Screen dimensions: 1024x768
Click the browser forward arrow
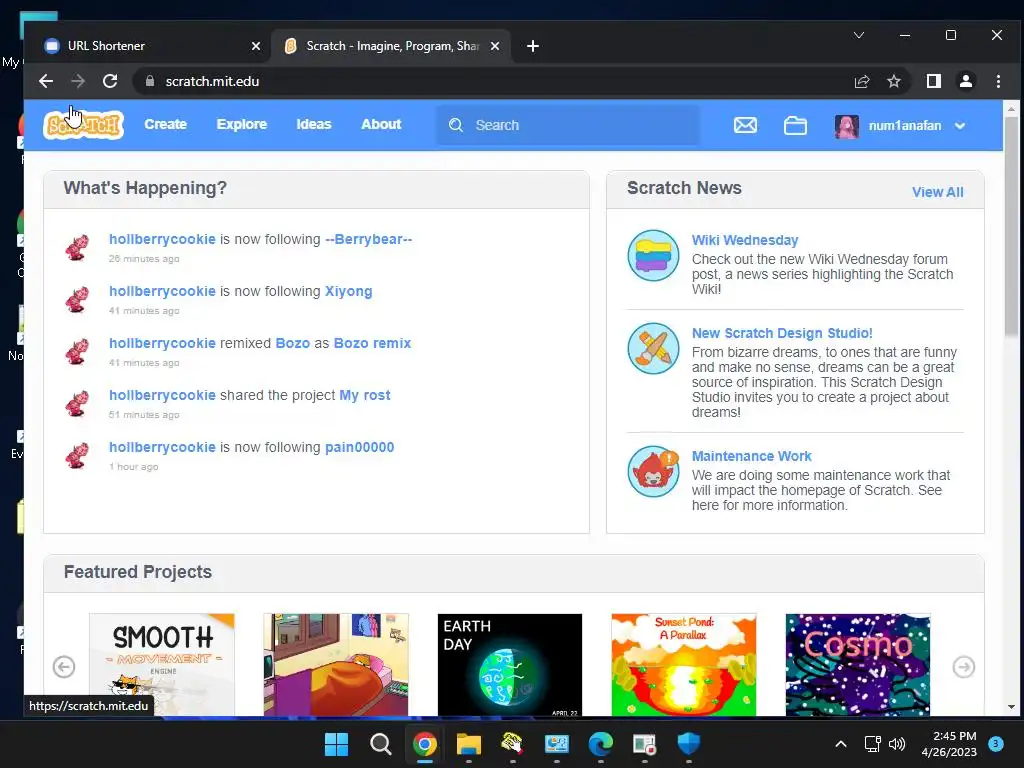pos(78,81)
